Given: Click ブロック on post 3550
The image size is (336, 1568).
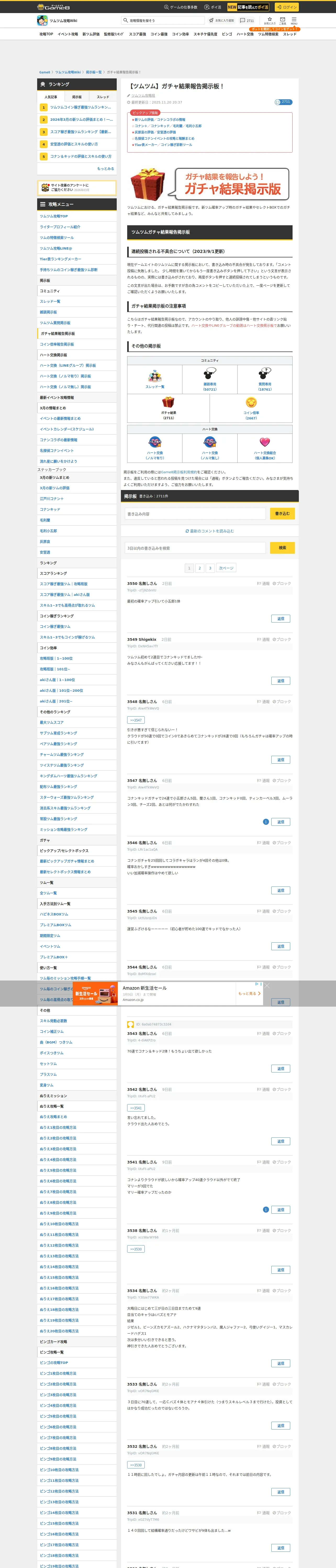Looking at the screenshot, I should tap(282, 584).
